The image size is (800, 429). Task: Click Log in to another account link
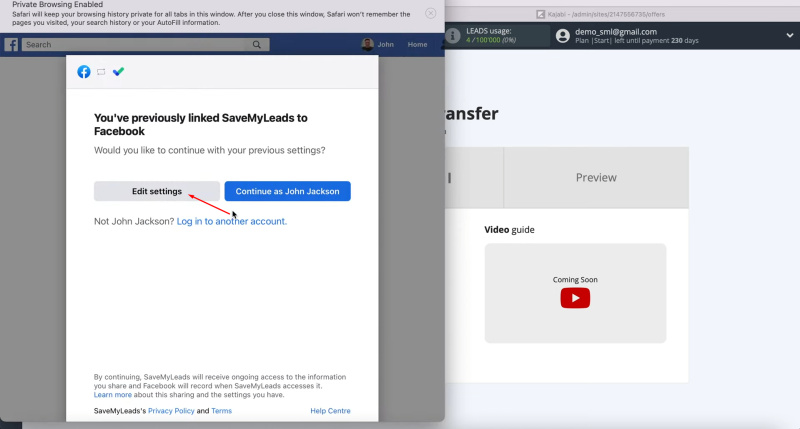click(x=232, y=221)
